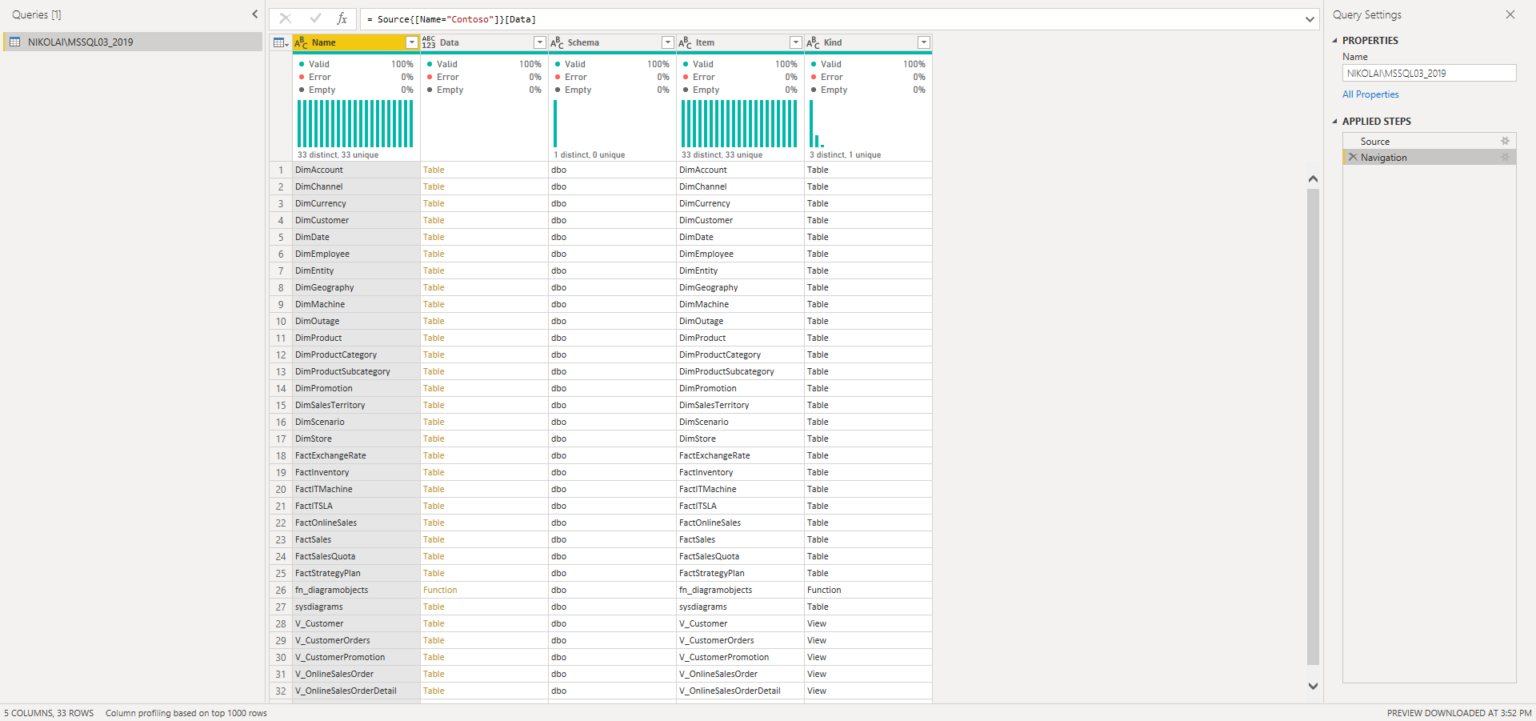Click the column profiling status bar text
Image resolution: width=1536 pixels, height=721 pixels.
point(186,713)
